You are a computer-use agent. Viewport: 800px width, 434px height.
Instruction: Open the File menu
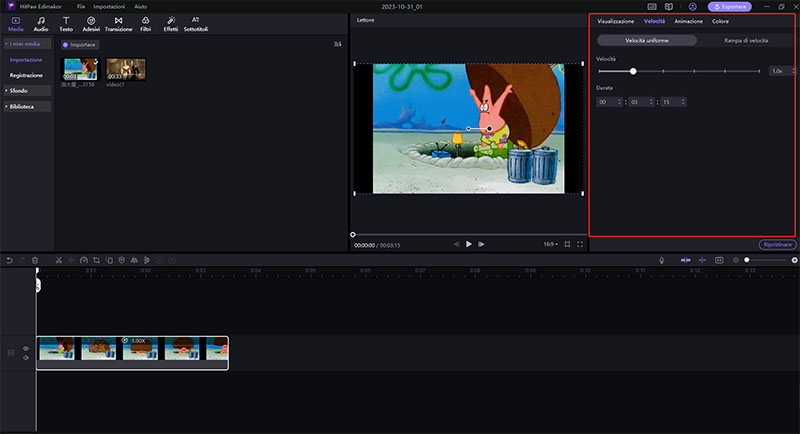[81, 7]
